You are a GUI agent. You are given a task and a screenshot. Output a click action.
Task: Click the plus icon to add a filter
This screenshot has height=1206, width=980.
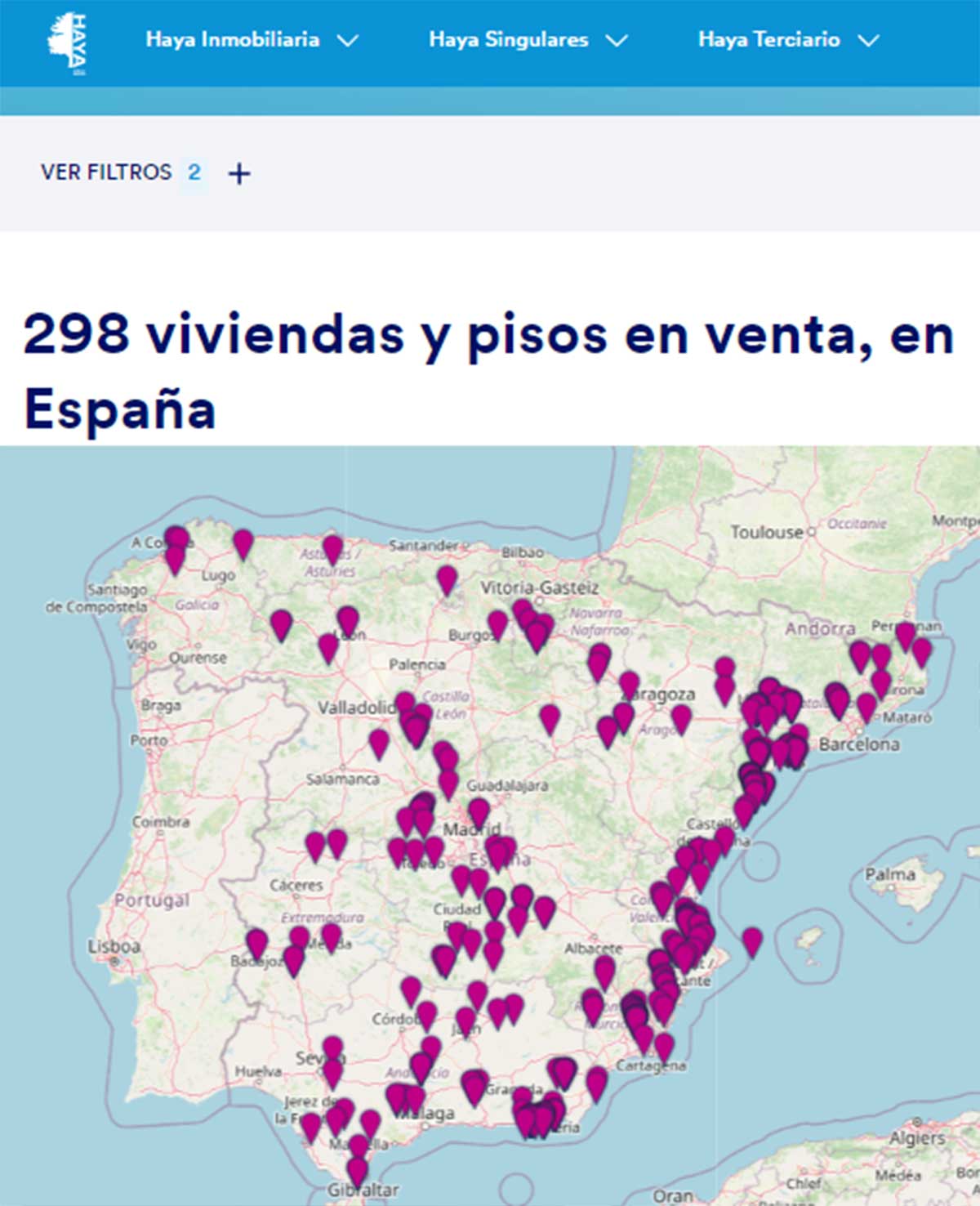pyautogui.click(x=238, y=172)
